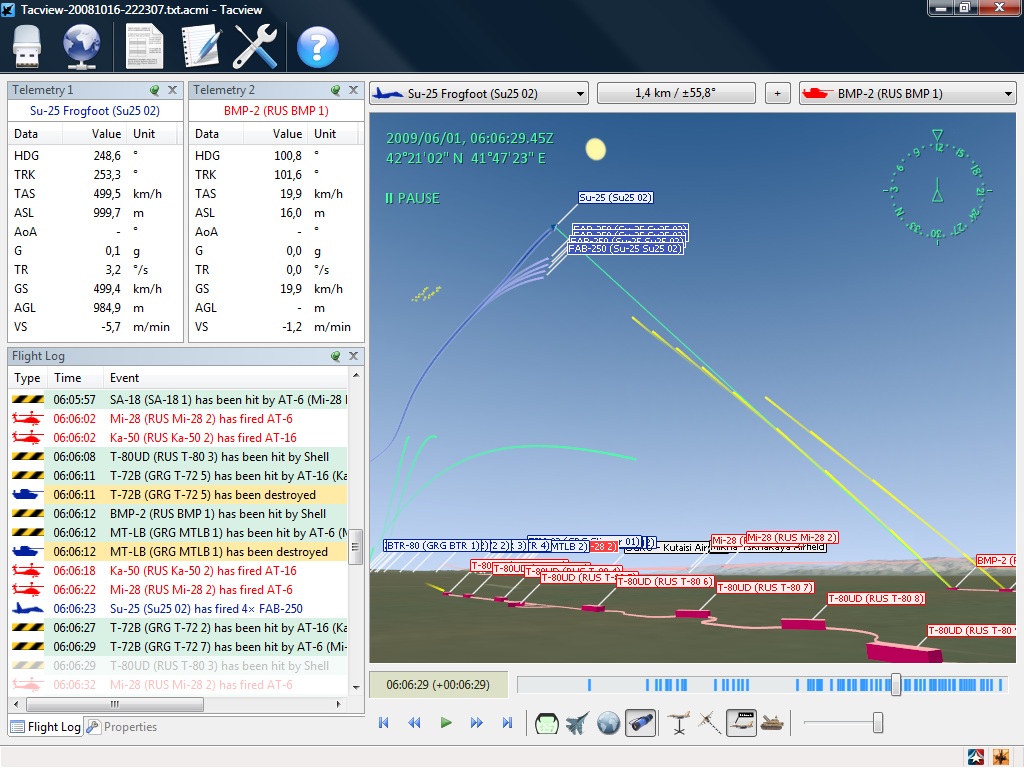Screen dimensions: 1024x768
Task: Start playback with the green play button
Action: 446,722
